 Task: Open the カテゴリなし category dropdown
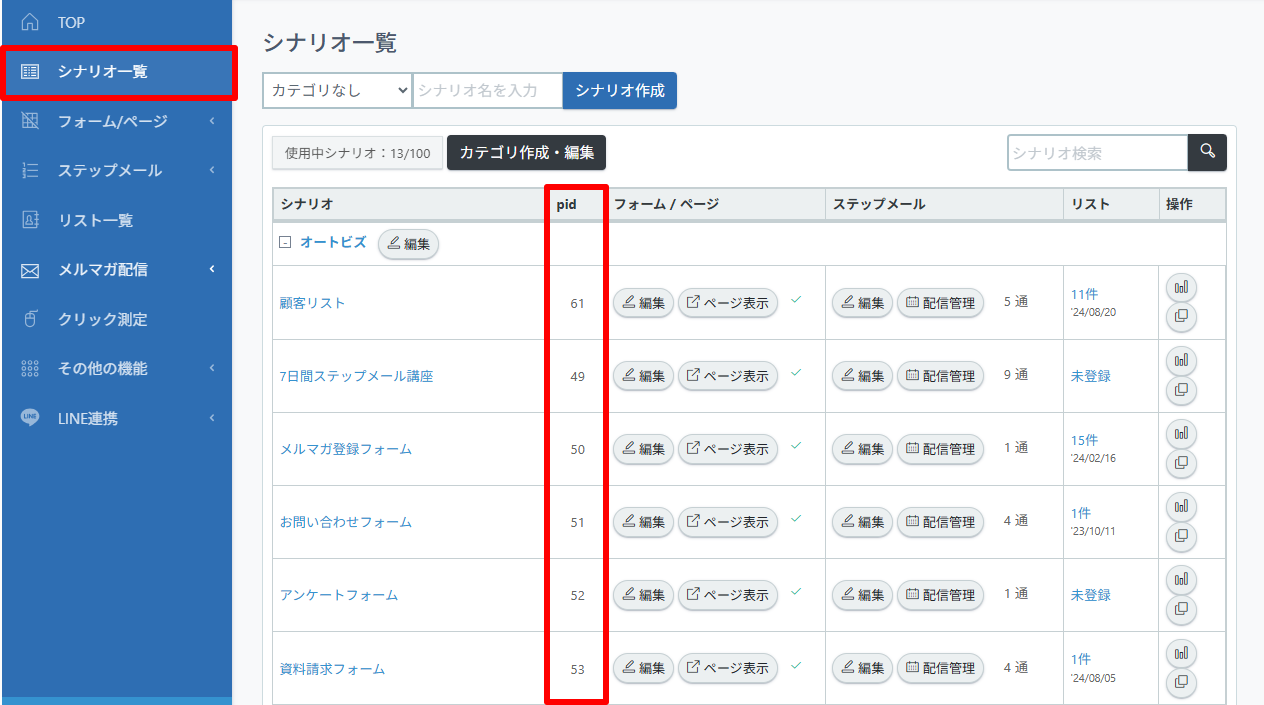(337, 90)
